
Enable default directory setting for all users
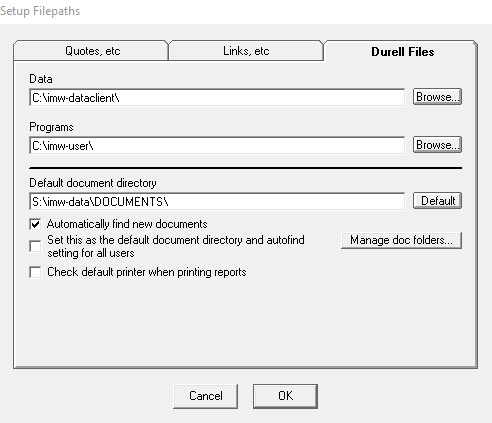(x=35, y=246)
